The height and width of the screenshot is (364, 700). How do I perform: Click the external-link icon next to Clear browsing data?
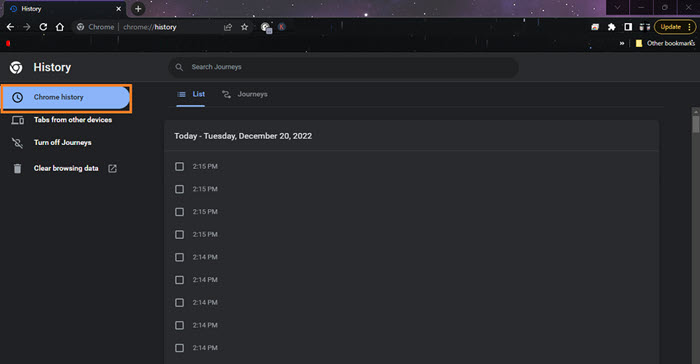(x=112, y=168)
